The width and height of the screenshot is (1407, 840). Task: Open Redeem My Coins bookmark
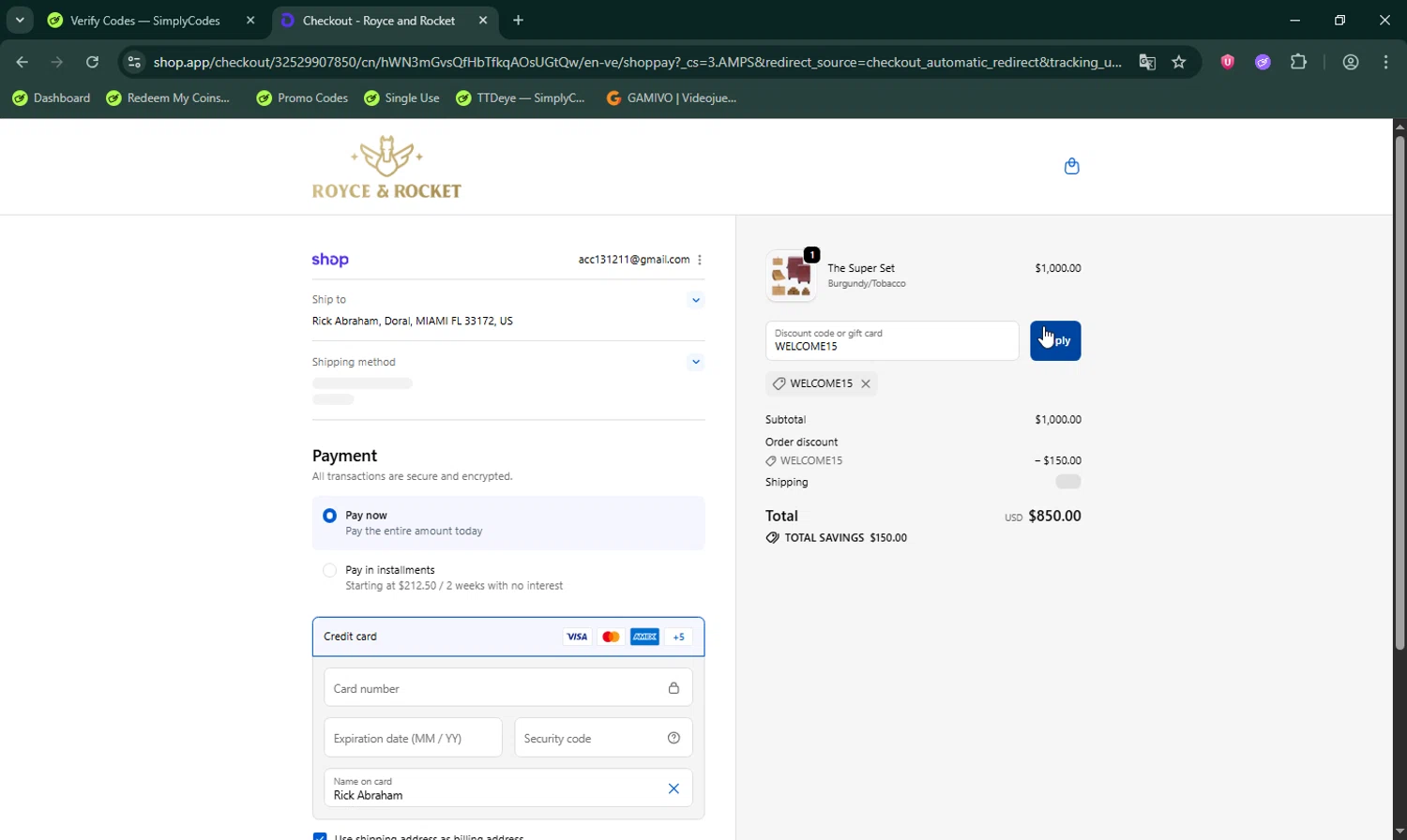tap(168, 97)
